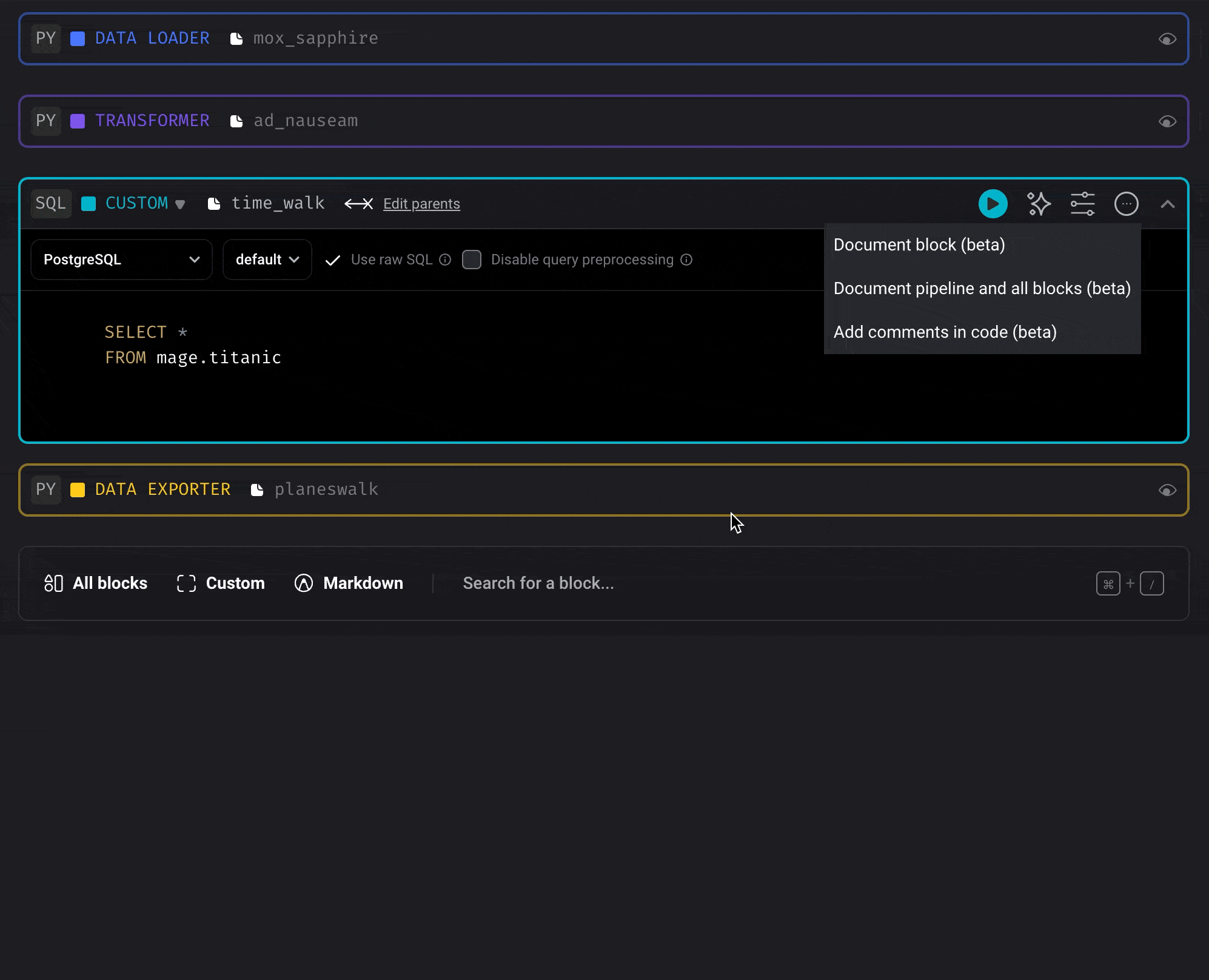Run the time_walk block with the play button
This screenshot has width=1209, height=980.
(993, 204)
